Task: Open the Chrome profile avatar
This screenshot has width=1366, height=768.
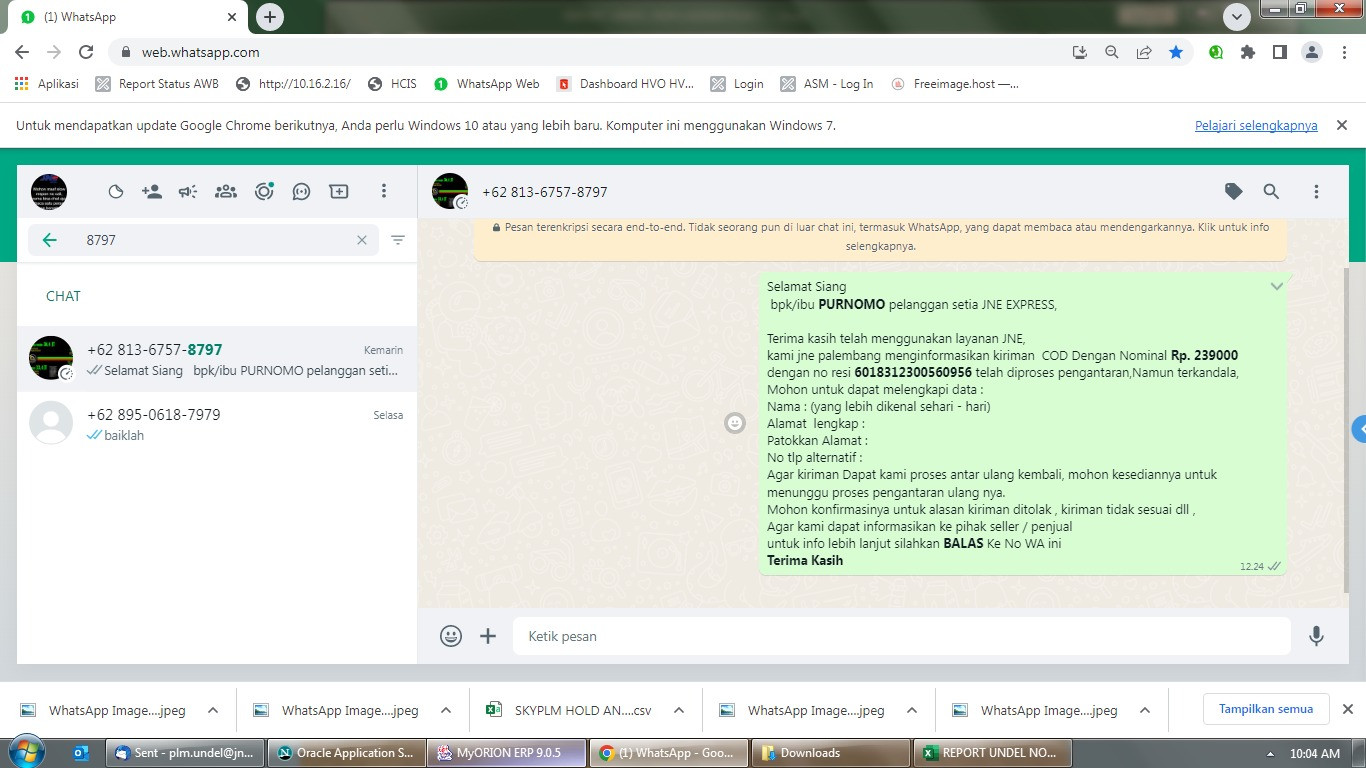Action: tap(1312, 52)
